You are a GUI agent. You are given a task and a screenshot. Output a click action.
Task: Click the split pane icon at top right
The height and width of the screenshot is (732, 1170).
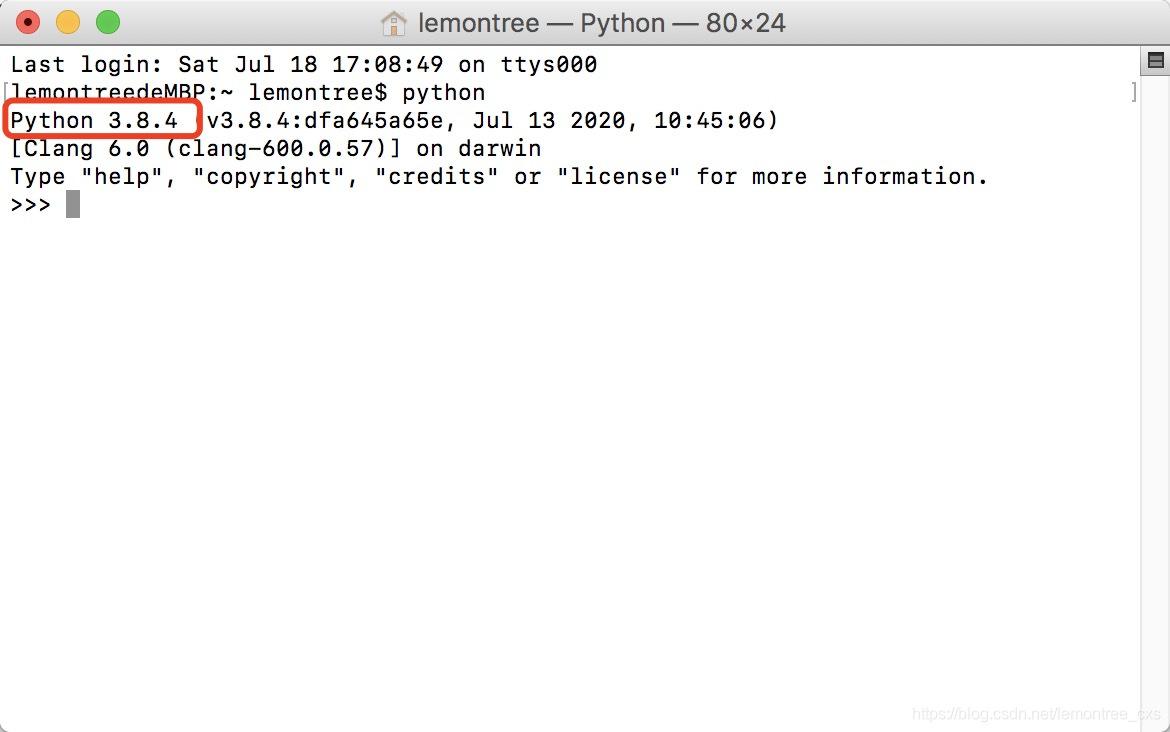click(1155, 62)
